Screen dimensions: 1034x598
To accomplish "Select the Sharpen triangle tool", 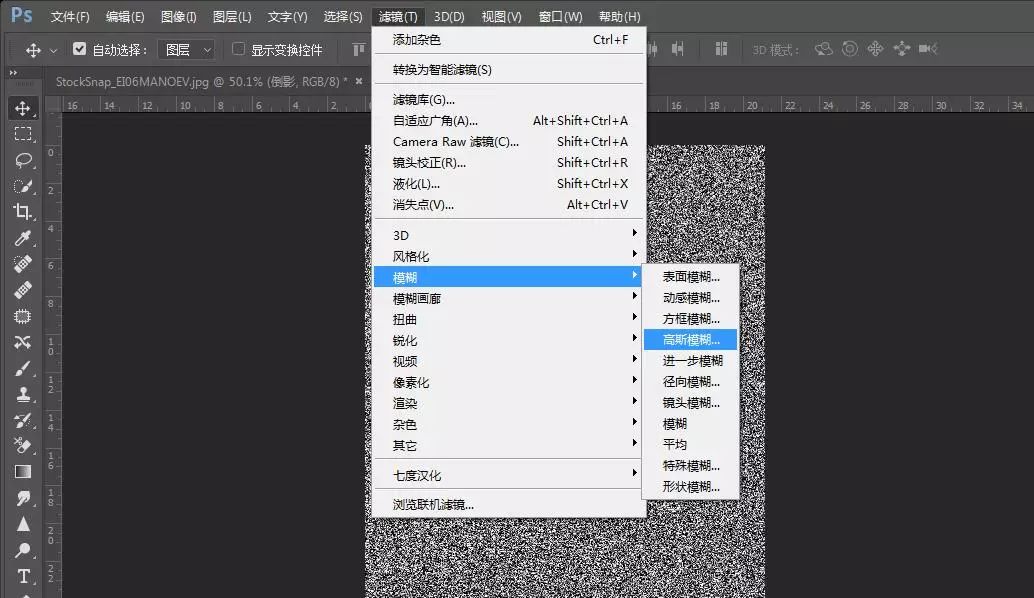I will (23, 523).
